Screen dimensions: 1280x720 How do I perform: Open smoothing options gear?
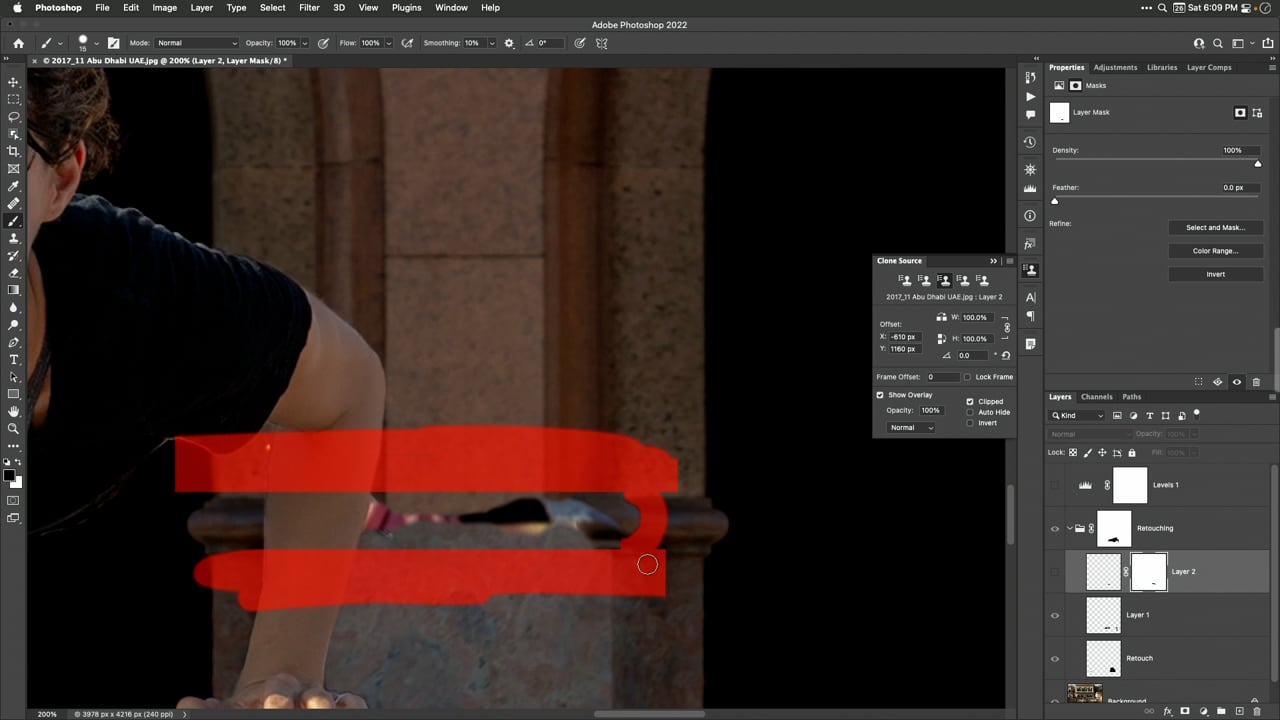[509, 43]
